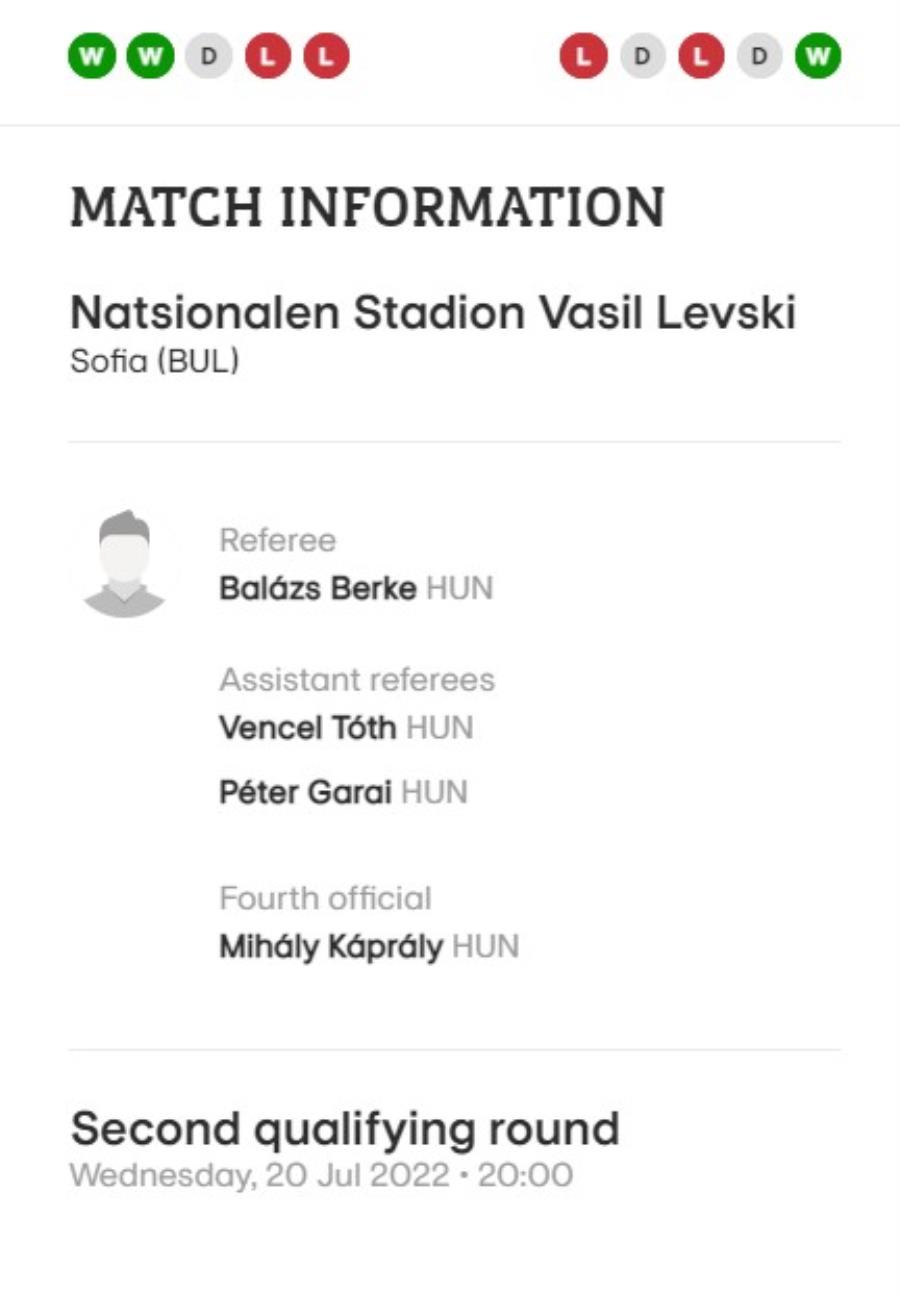Screen dimensions: 900x1295
Task: Click second green W badge in left form row
Action: point(150,56)
